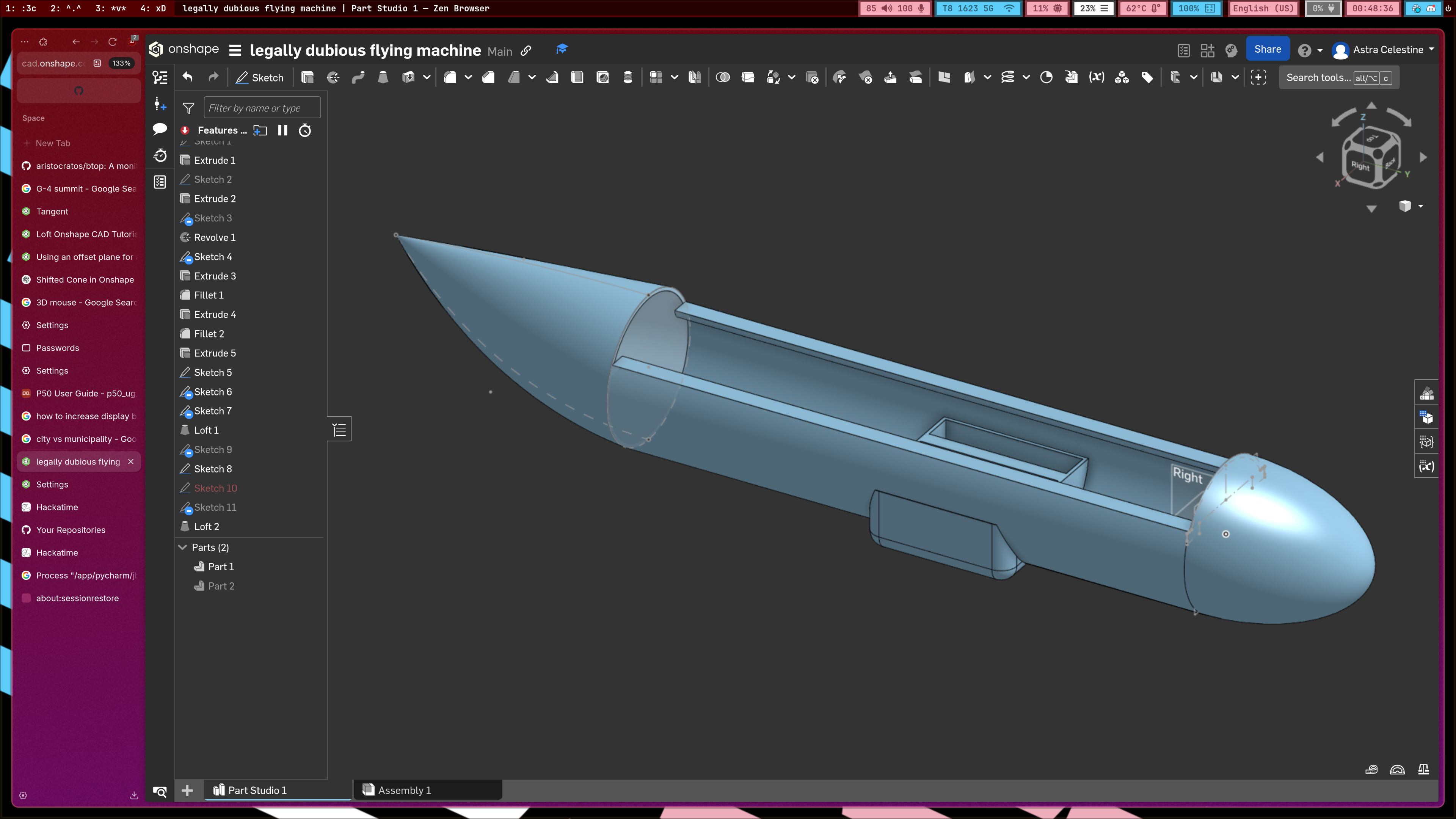Open the Variable (x) tool
The width and height of the screenshot is (1456, 819).
coord(1097,77)
